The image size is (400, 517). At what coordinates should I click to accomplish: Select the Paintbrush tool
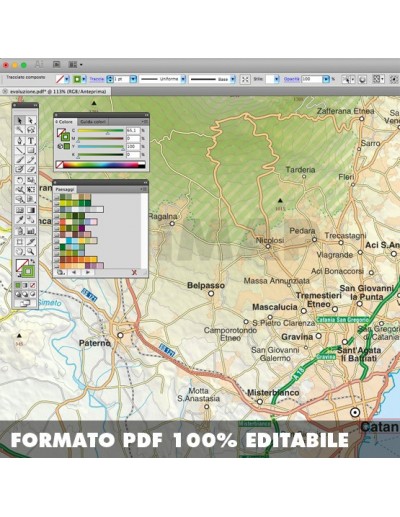tap(20, 160)
